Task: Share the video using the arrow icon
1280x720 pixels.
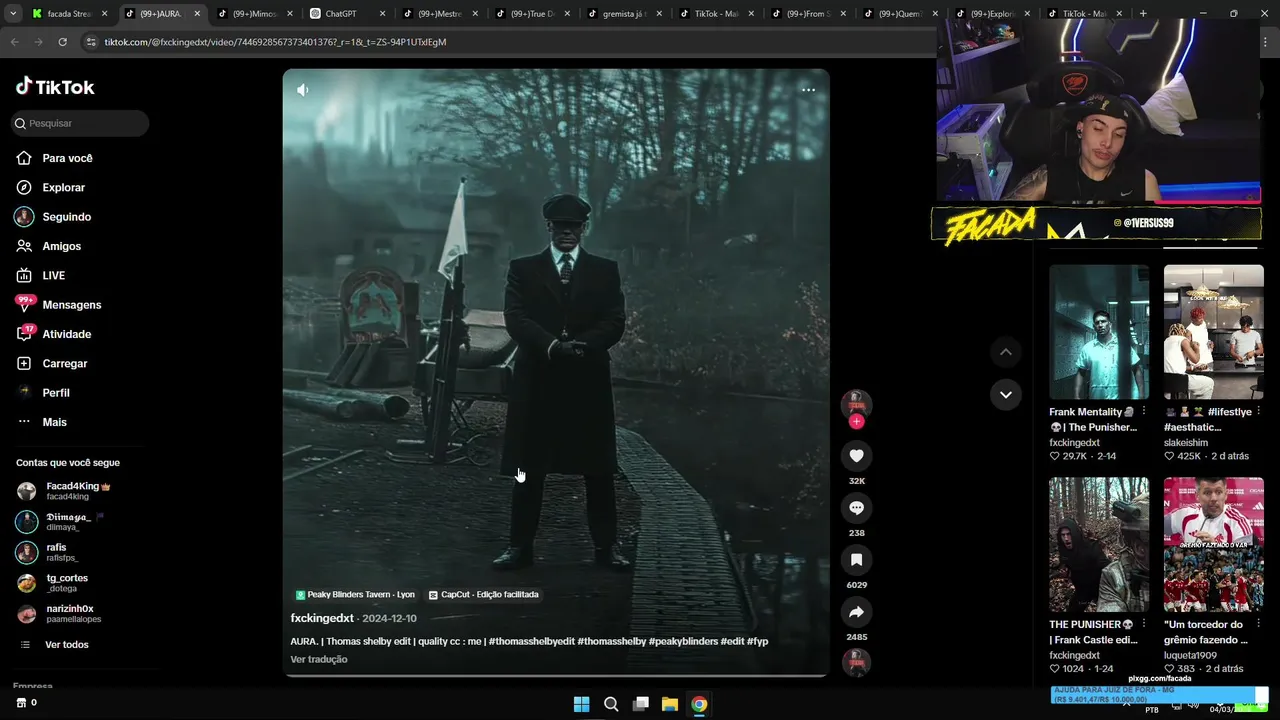Action: pos(856,612)
